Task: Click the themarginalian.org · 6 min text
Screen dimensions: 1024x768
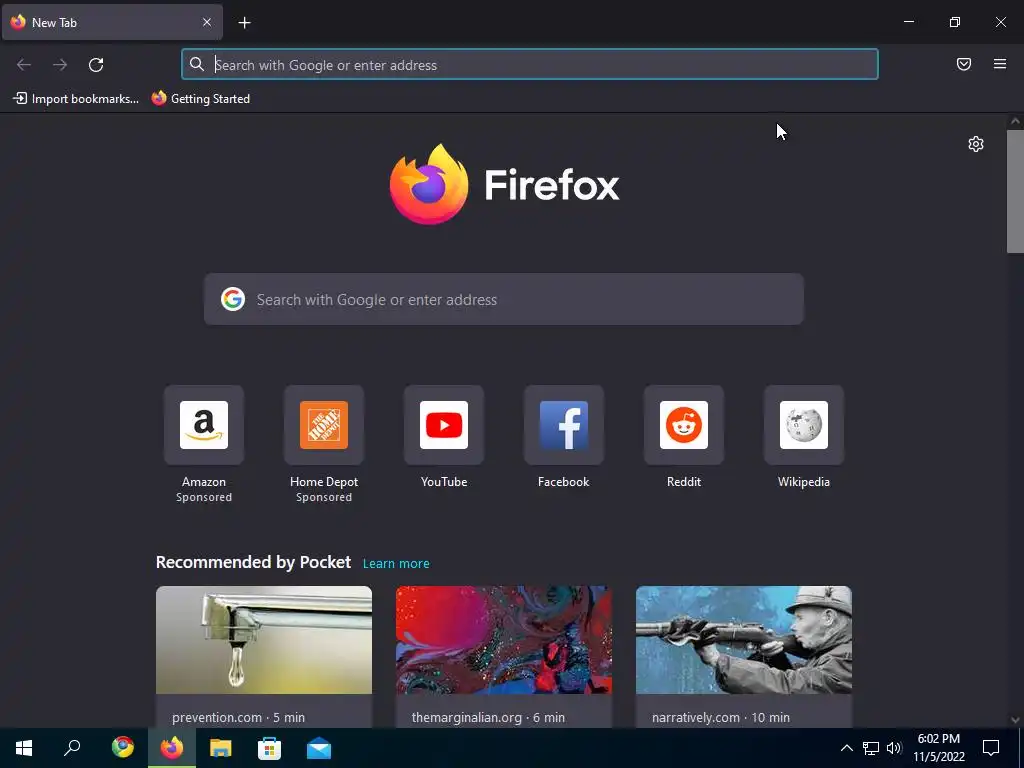Action: point(488,717)
